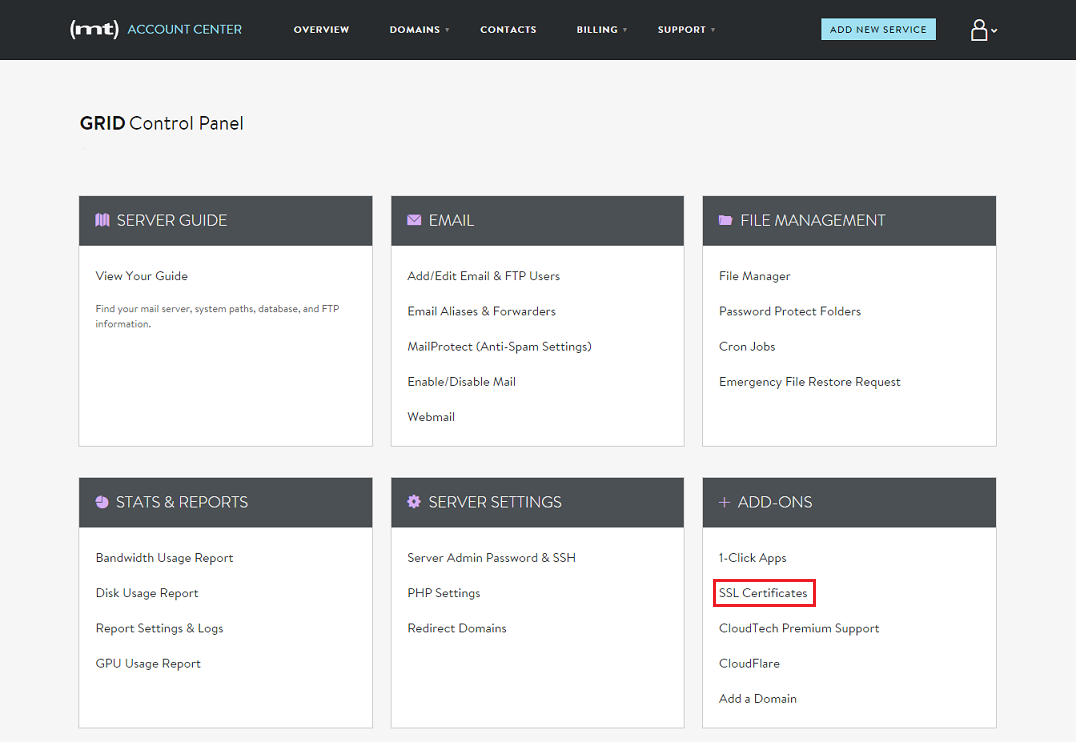The image size is (1076, 742).
Task: Open the File Manager link
Action: tap(754, 276)
